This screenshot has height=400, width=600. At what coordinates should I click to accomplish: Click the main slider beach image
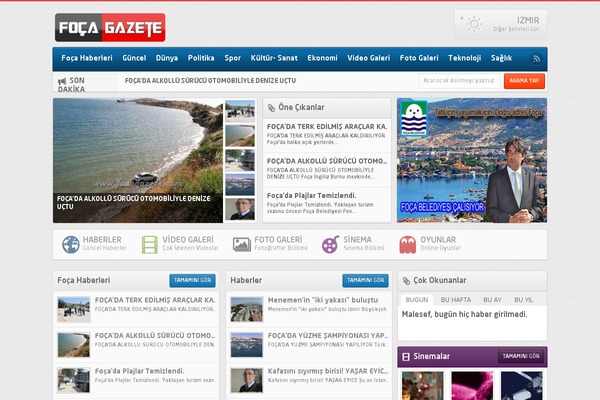(x=138, y=160)
